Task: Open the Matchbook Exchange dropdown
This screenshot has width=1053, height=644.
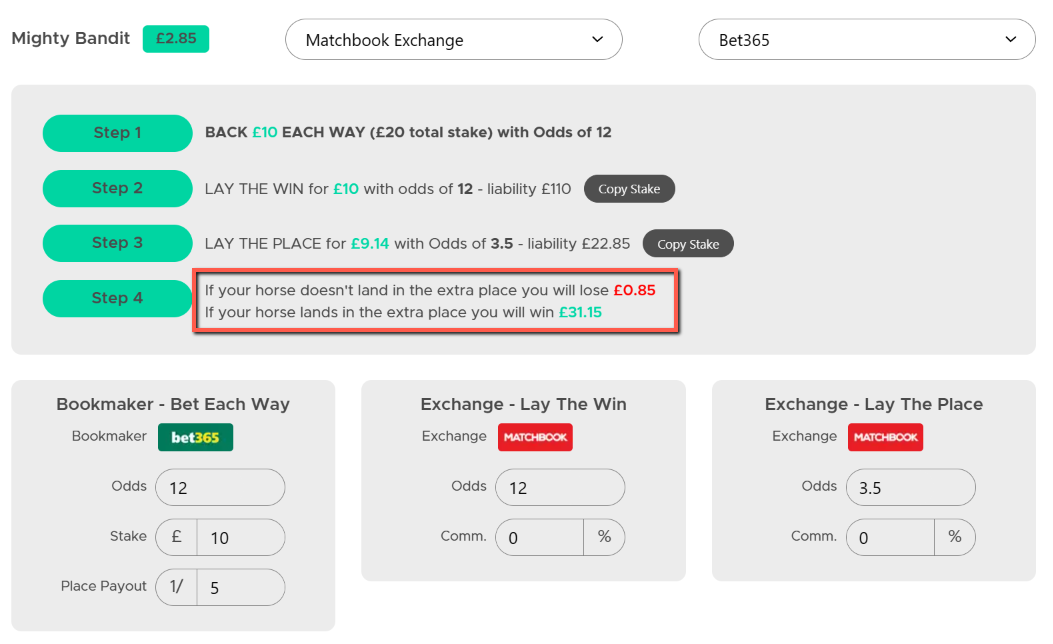Action: click(x=454, y=40)
